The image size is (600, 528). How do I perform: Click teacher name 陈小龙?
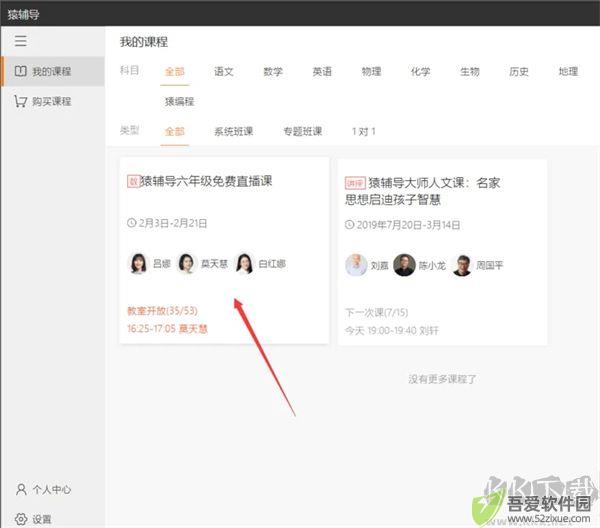click(432, 265)
